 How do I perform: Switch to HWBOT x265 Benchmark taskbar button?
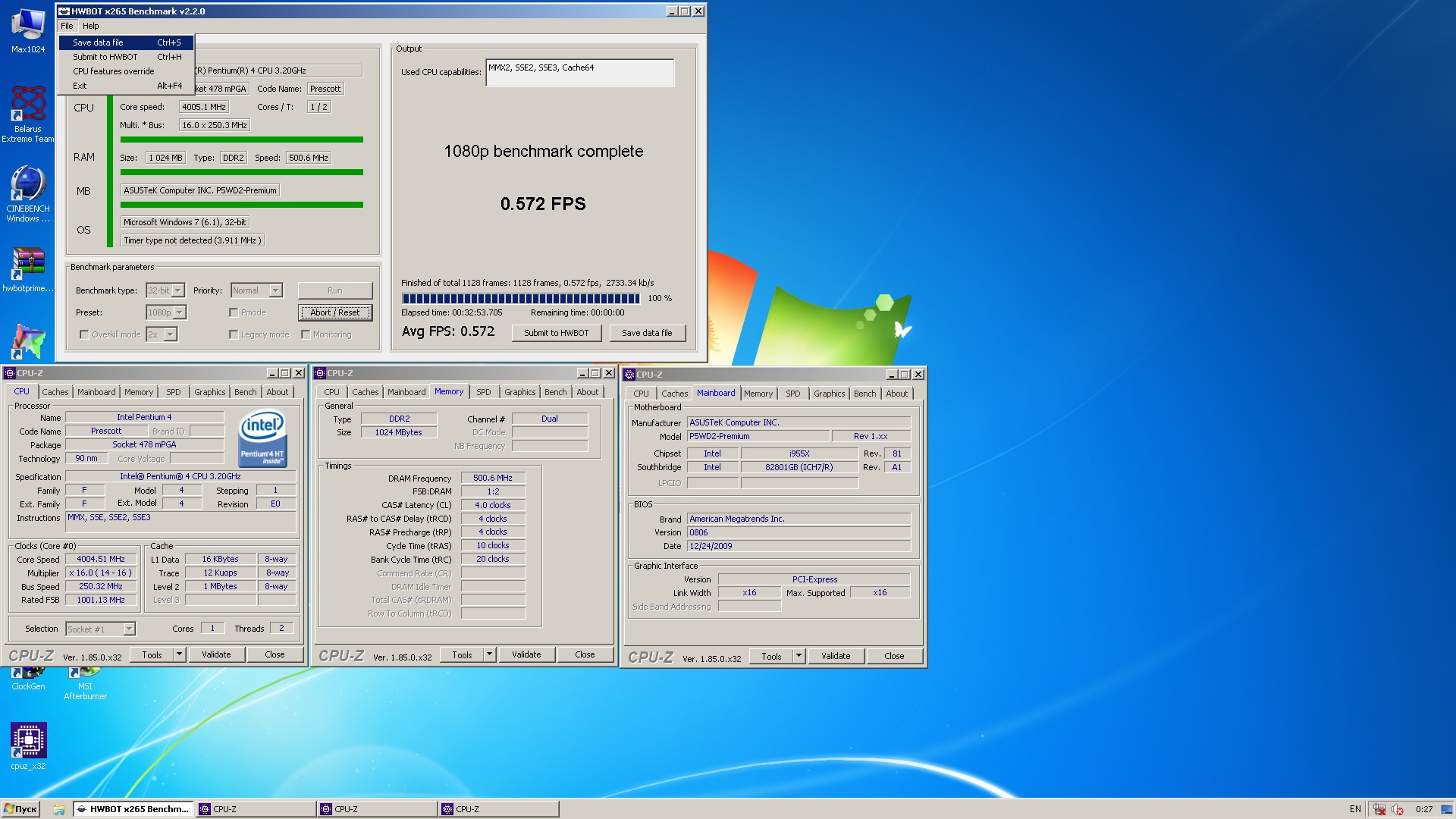coord(133,809)
